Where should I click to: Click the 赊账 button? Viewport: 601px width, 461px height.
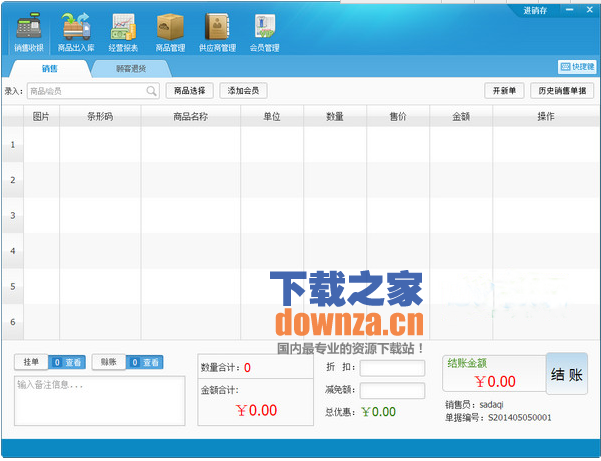pyautogui.click(x=109, y=362)
